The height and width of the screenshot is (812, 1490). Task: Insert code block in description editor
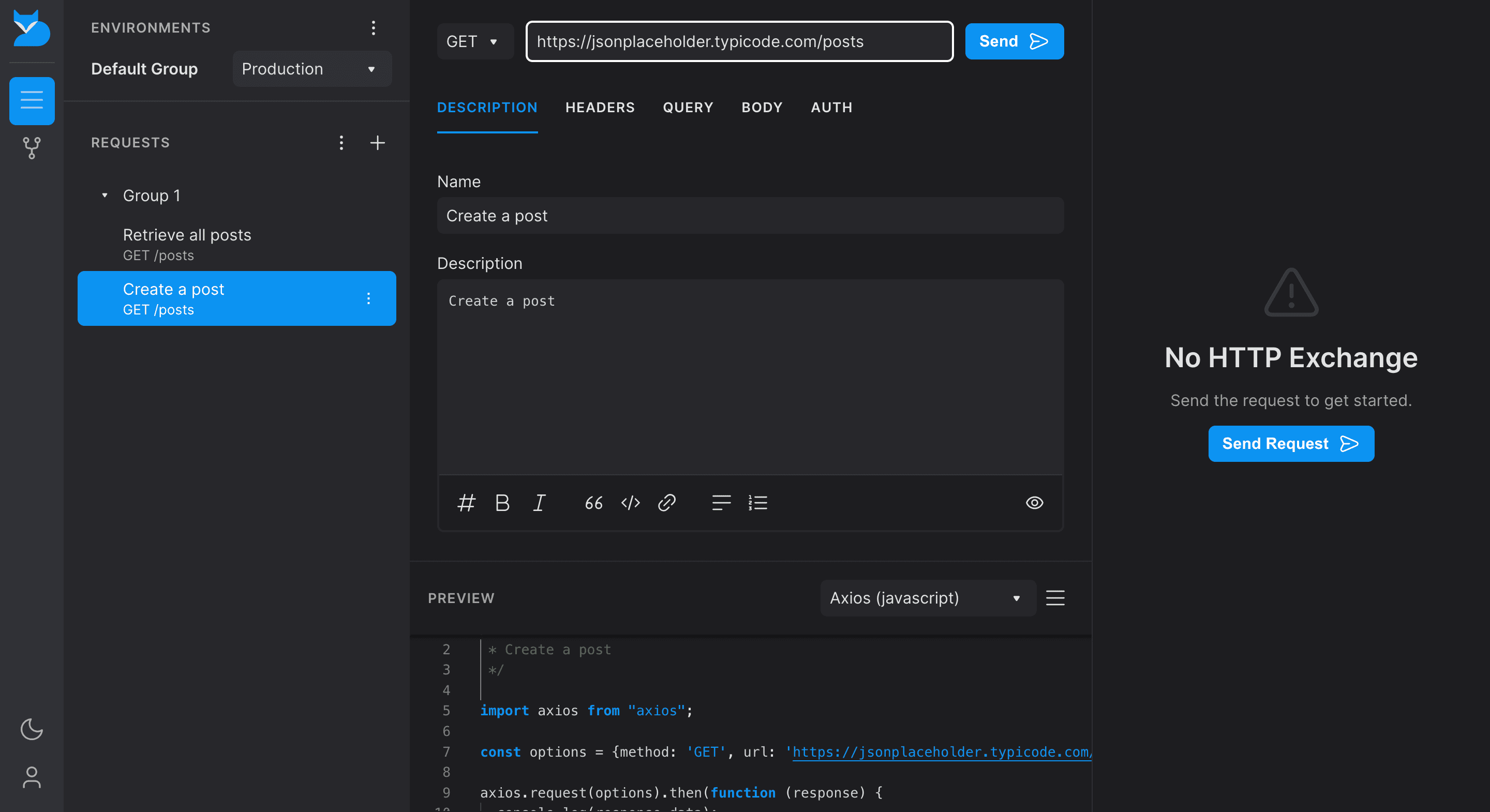point(631,503)
